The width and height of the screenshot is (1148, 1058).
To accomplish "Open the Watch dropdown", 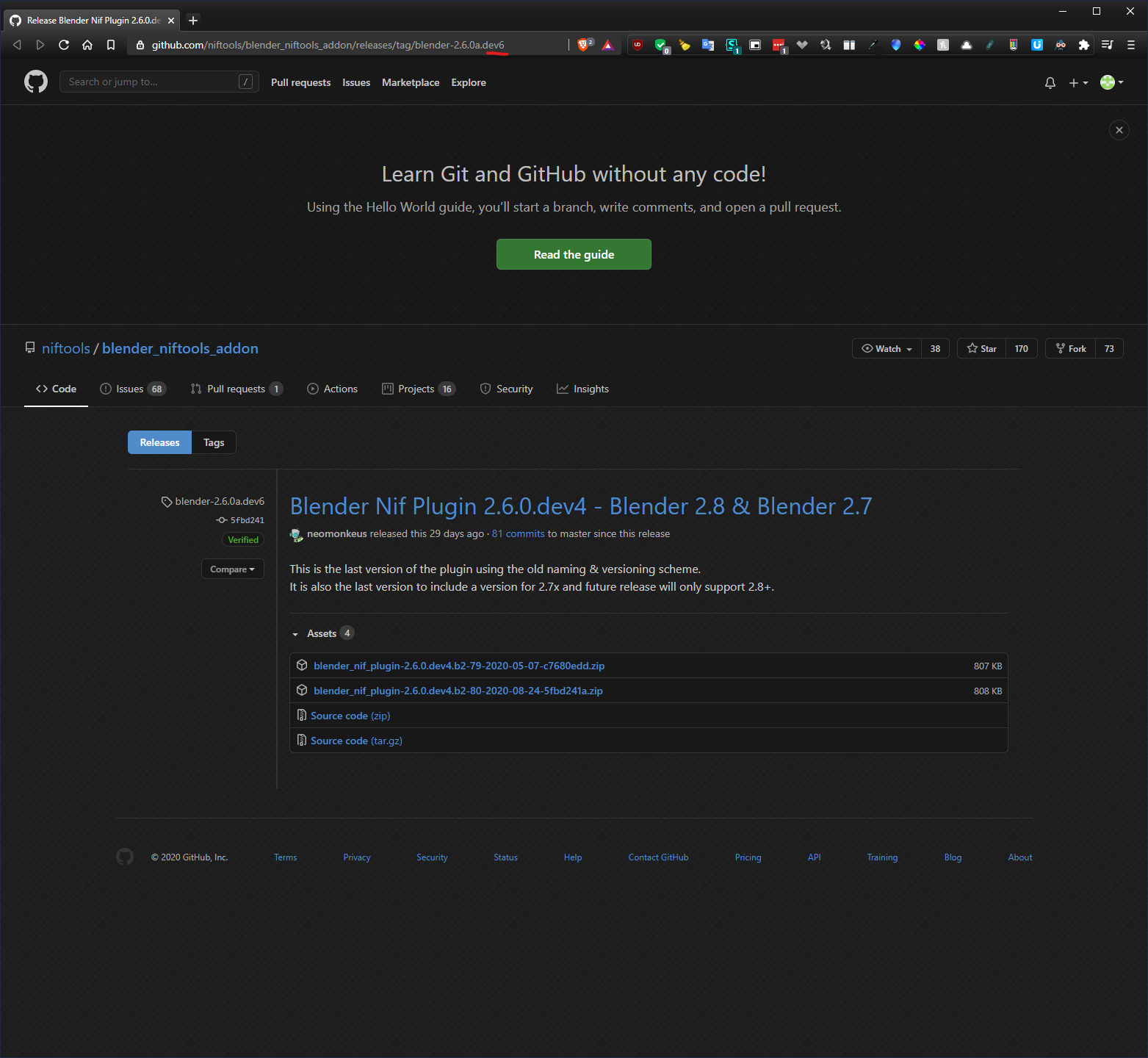I will (887, 348).
